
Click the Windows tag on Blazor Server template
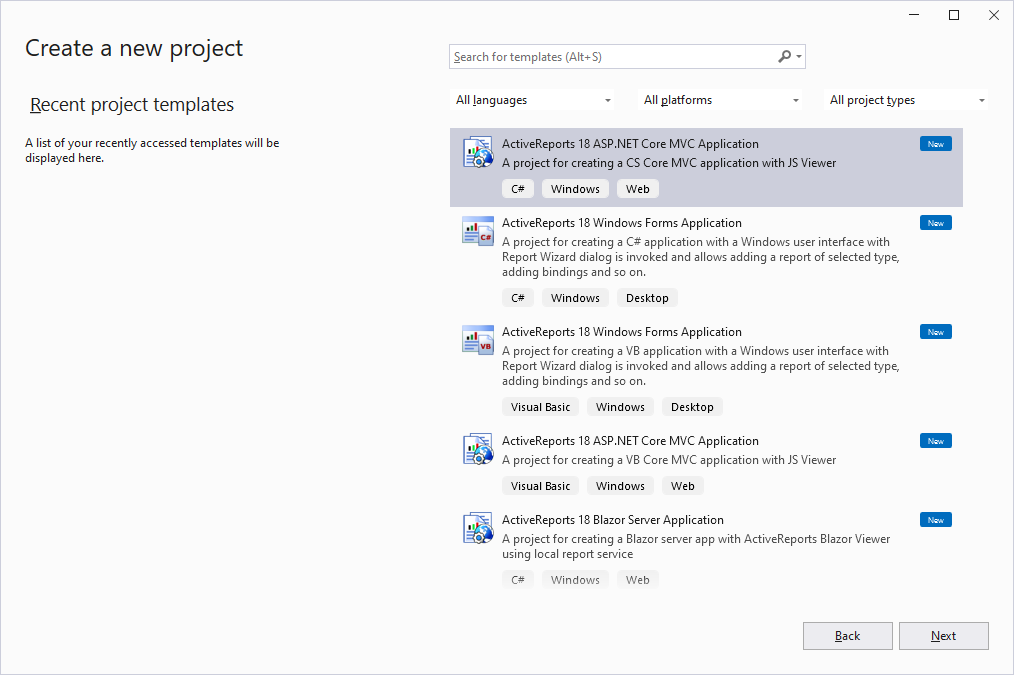click(576, 580)
